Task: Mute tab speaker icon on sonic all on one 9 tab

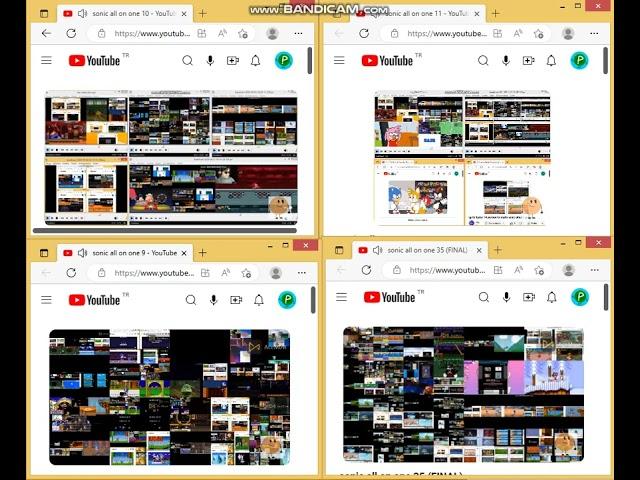Action: pyautogui.click(x=82, y=253)
